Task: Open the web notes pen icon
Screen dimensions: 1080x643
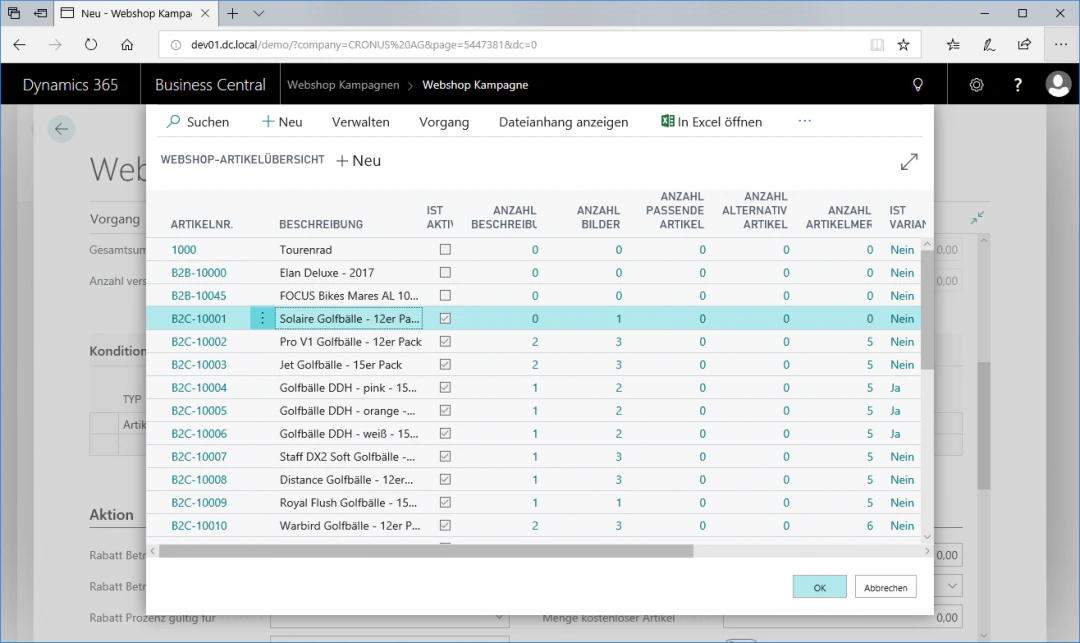Action: tap(988, 45)
